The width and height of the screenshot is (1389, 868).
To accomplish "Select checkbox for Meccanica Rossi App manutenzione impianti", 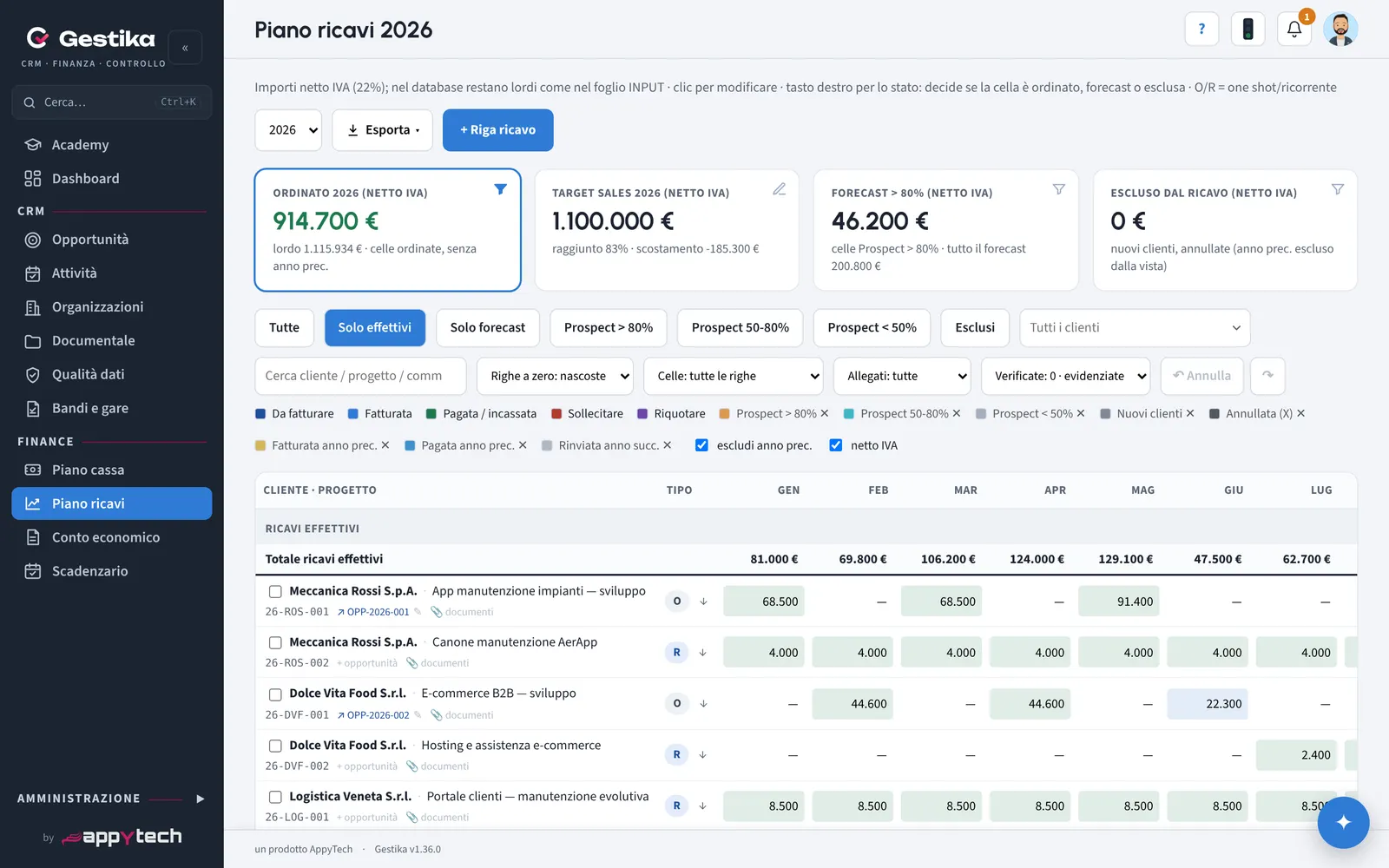I will [x=275, y=591].
